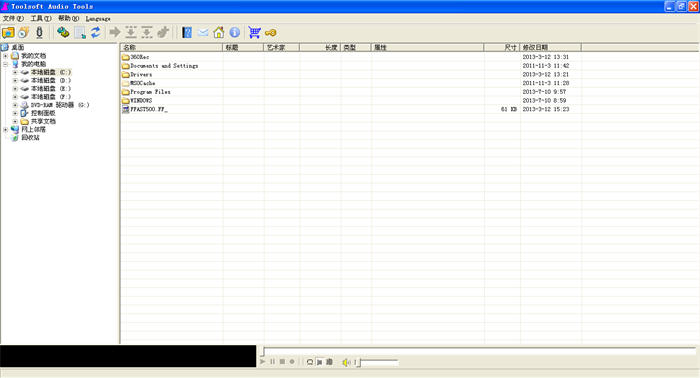Viewport: 700px width, 378px height.
Task: Select the Drivers folder row
Action: tap(141, 75)
